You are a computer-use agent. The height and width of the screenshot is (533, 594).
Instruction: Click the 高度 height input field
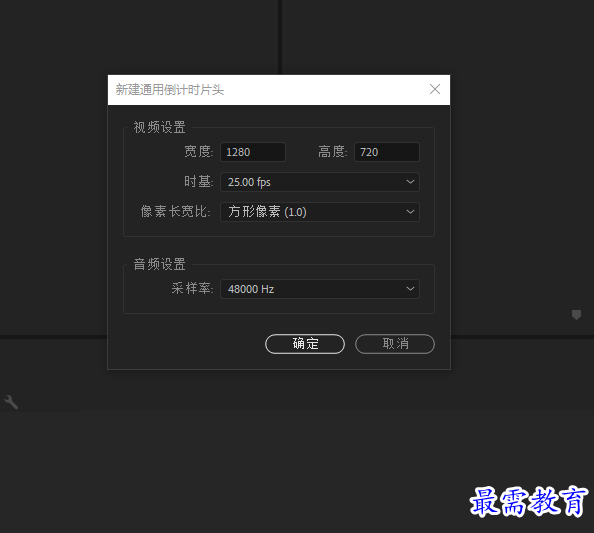coord(387,152)
